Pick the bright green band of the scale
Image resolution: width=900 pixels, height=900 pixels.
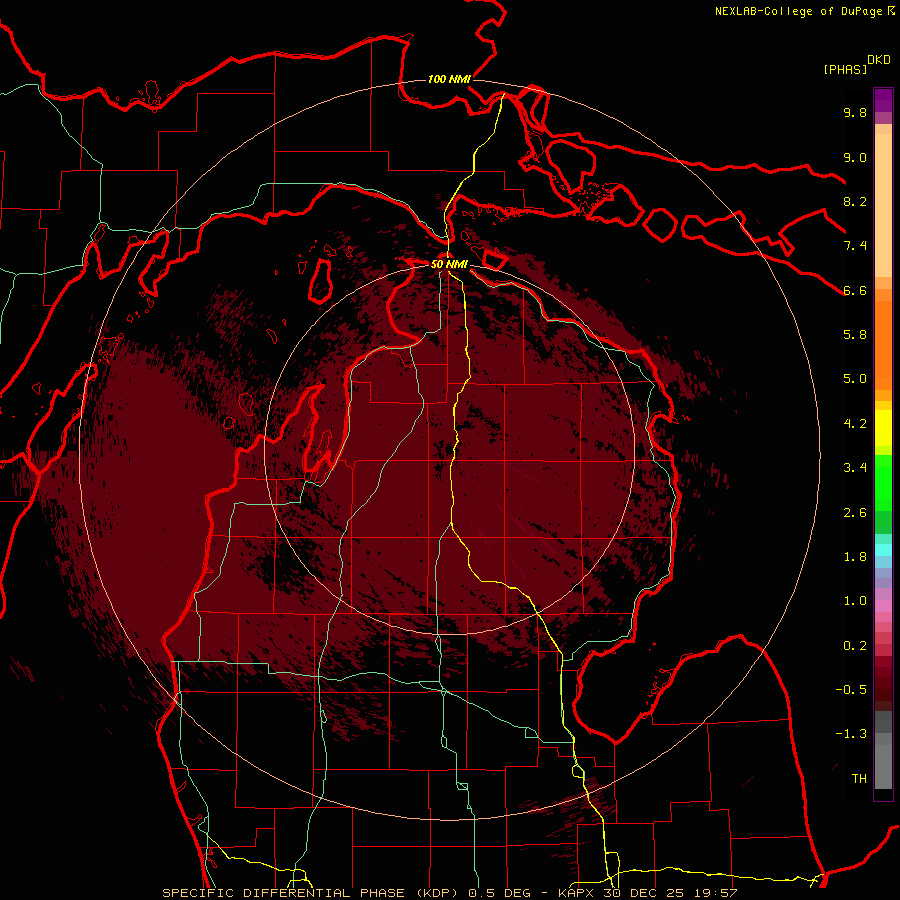[x=883, y=483]
